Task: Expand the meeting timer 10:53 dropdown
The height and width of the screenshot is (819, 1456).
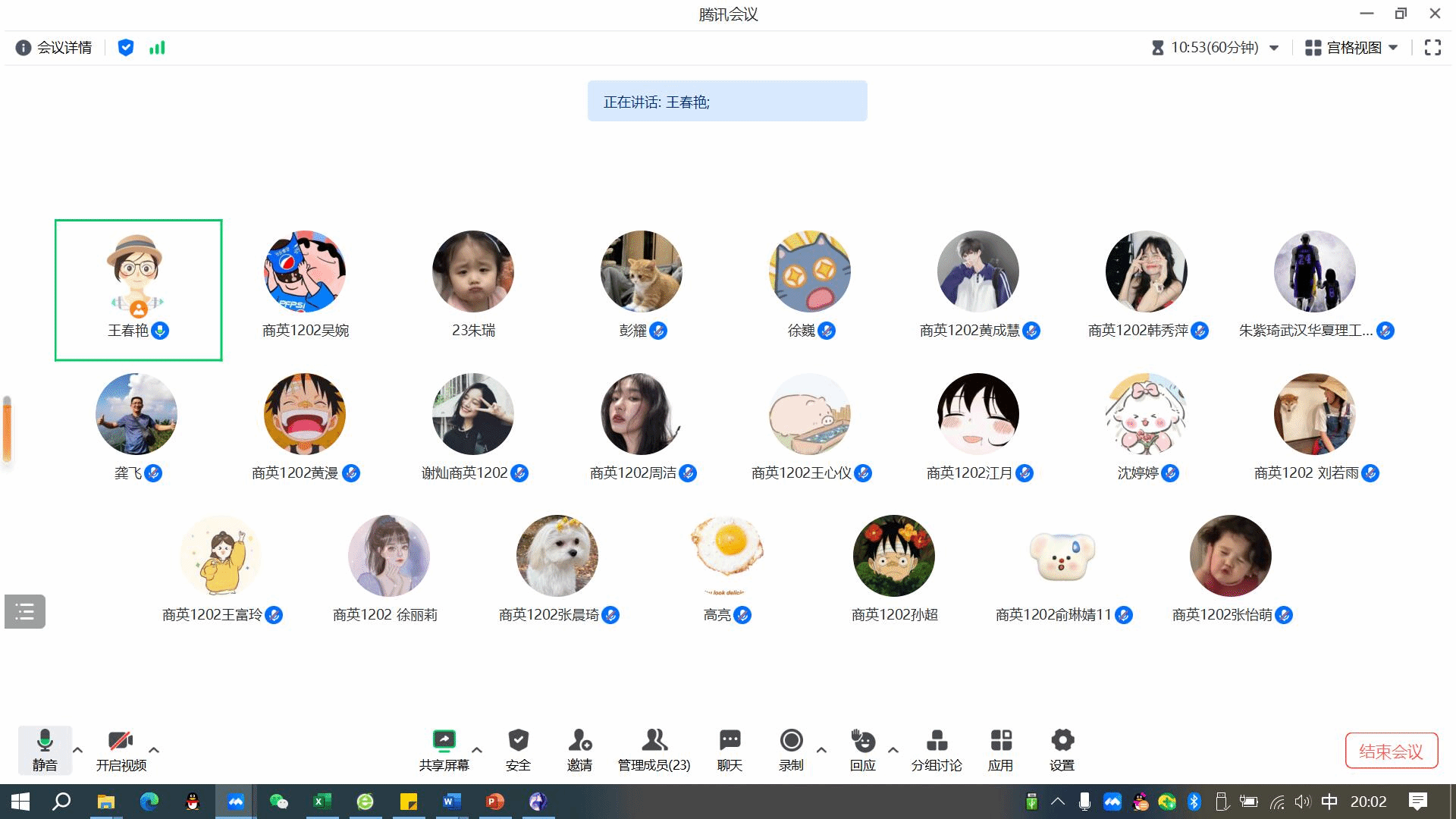Action: point(1274,48)
